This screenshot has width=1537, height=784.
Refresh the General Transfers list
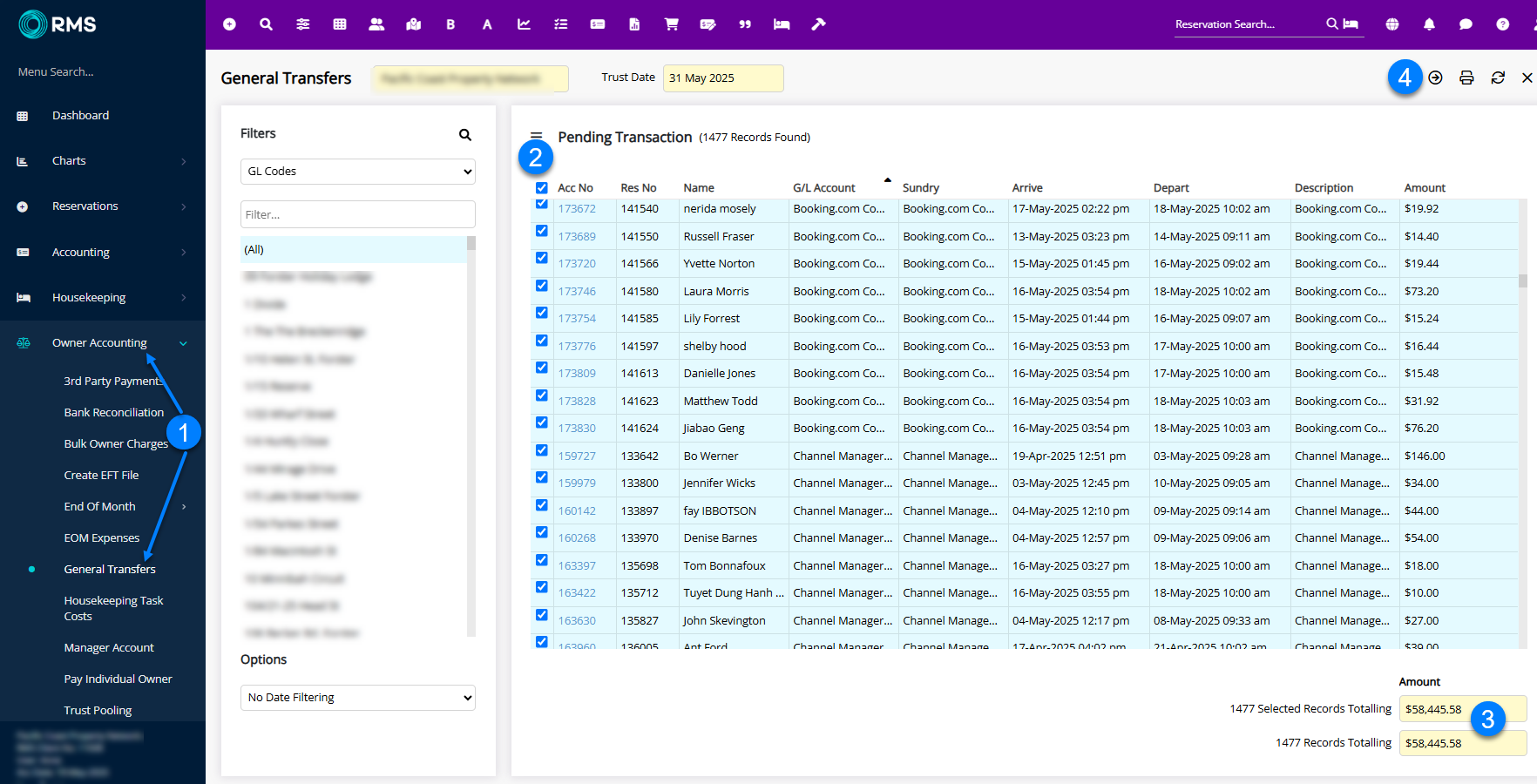coord(1498,78)
